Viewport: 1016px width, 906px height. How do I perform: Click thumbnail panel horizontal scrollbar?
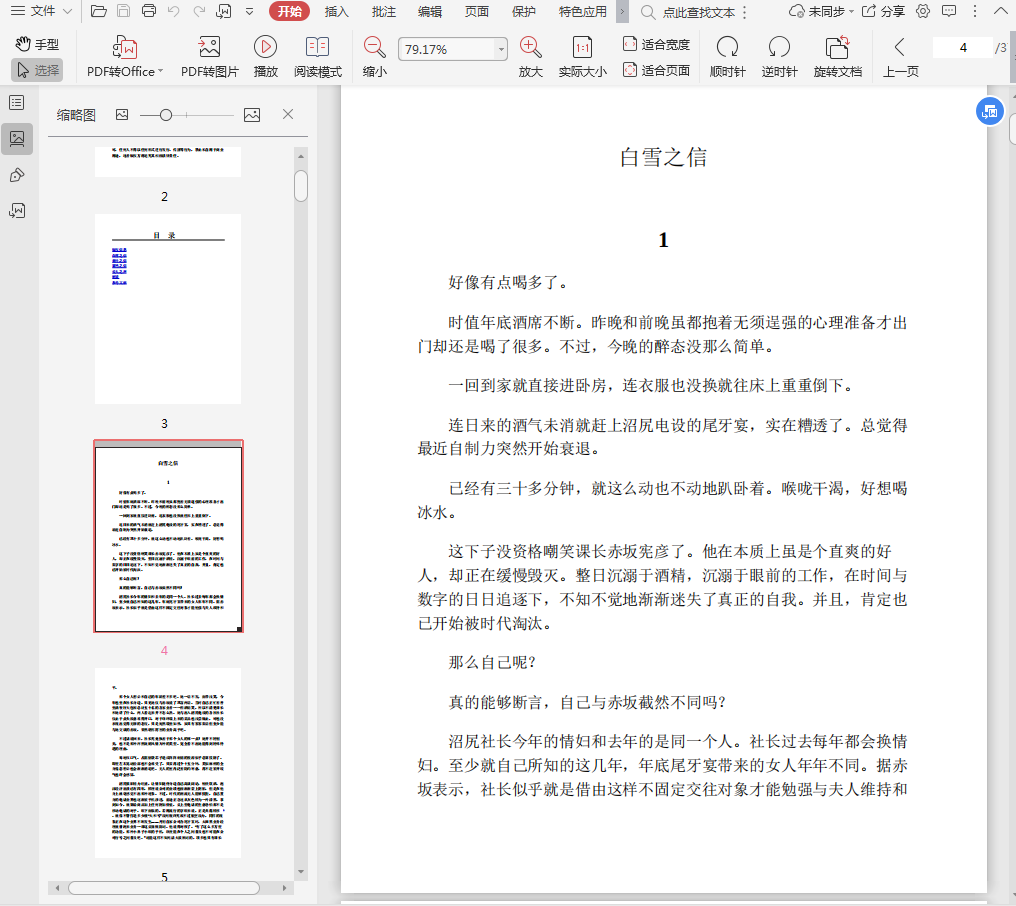pos(164,888)
